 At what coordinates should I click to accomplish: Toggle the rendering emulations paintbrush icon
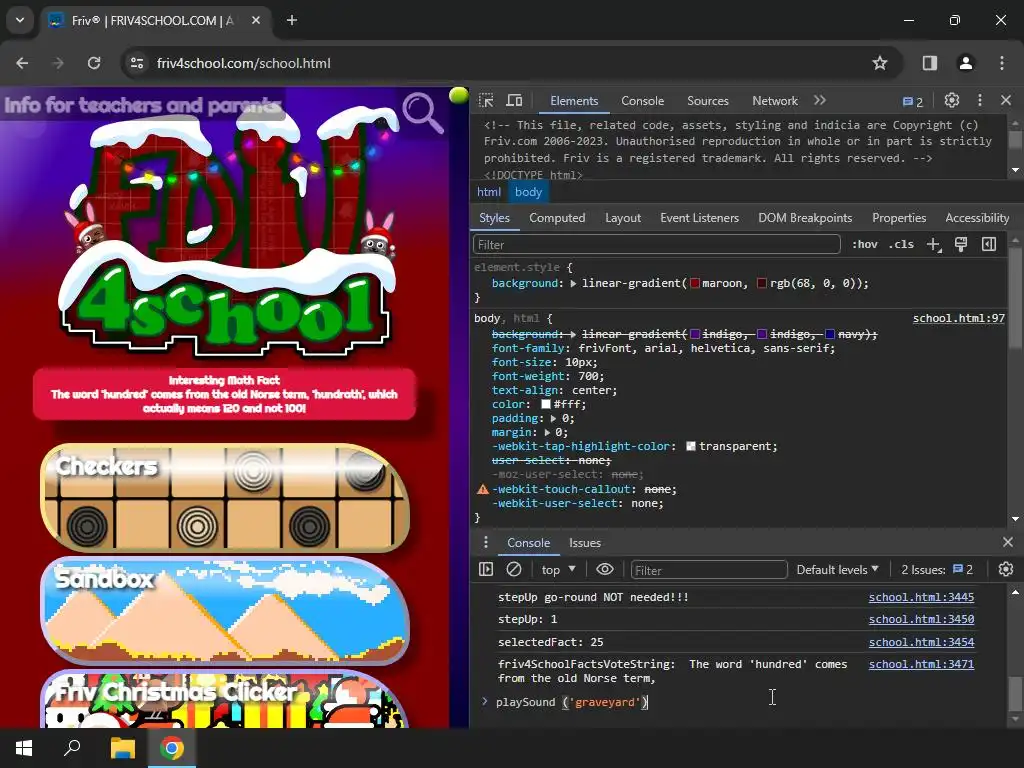[x=961, y=244]
